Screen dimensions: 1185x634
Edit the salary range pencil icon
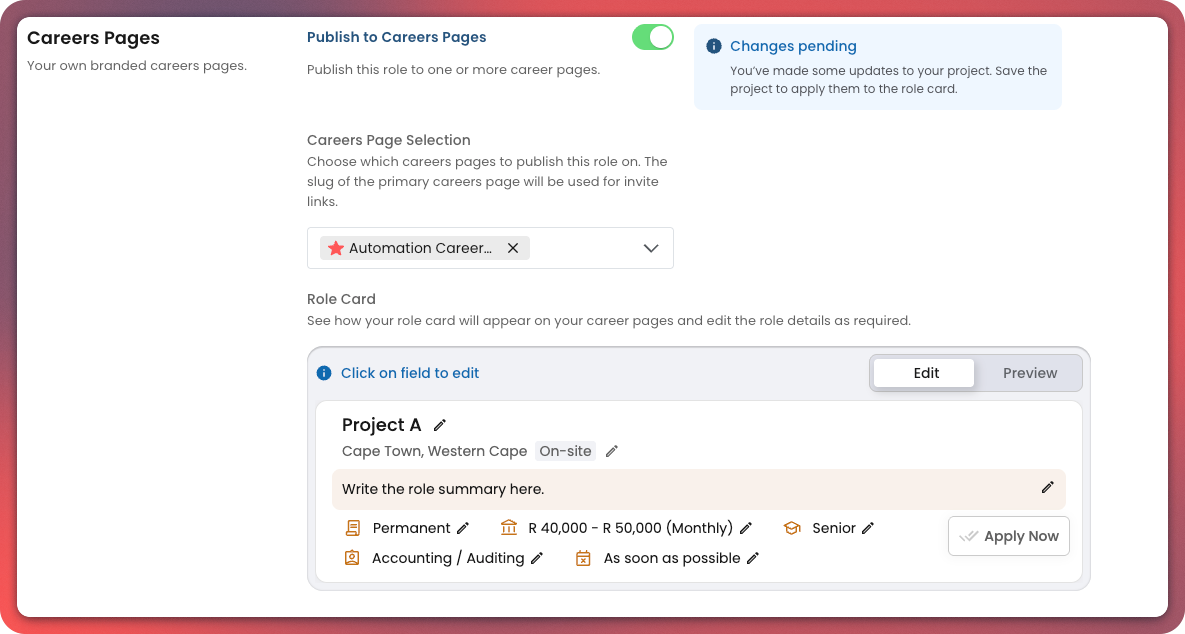[x=746, y=528]
